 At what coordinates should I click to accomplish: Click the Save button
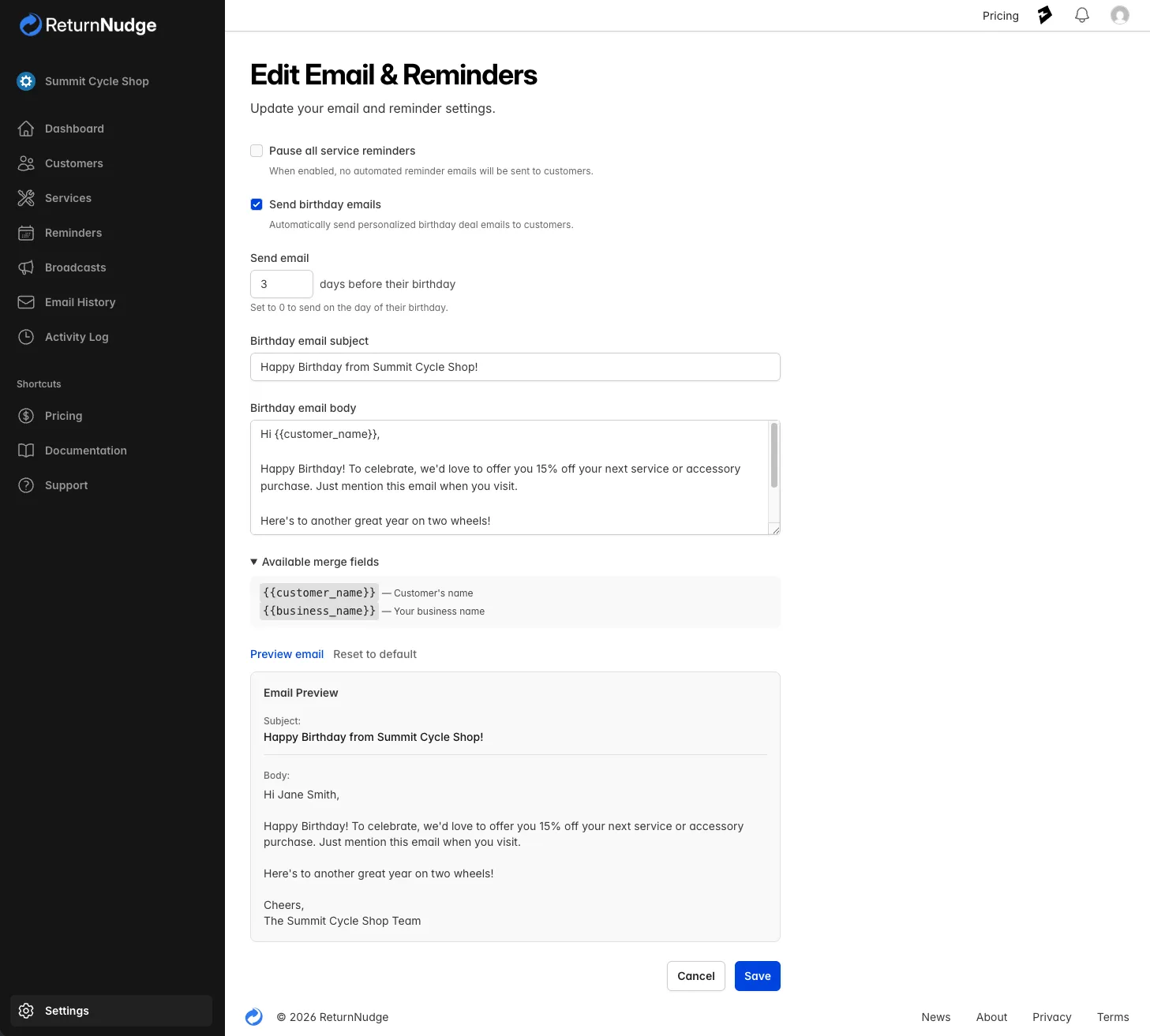(757, 976)
